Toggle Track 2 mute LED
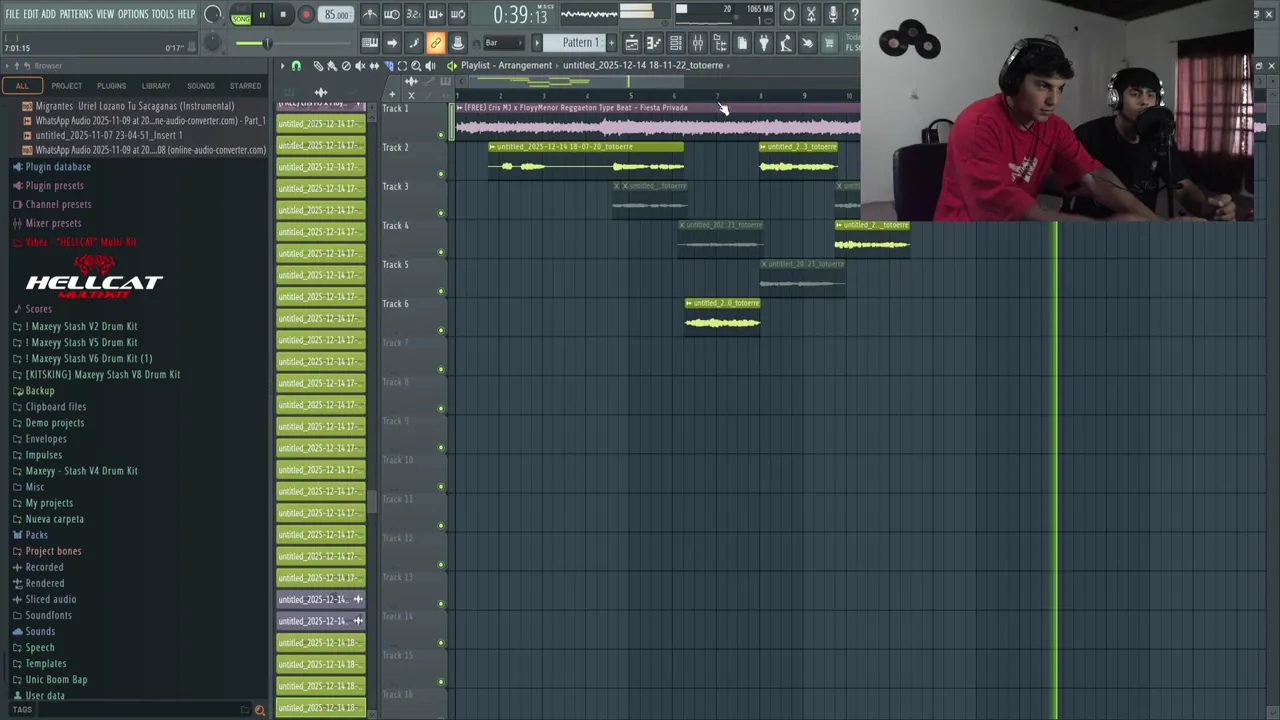1280x720 pixels. tap(441, 173)
